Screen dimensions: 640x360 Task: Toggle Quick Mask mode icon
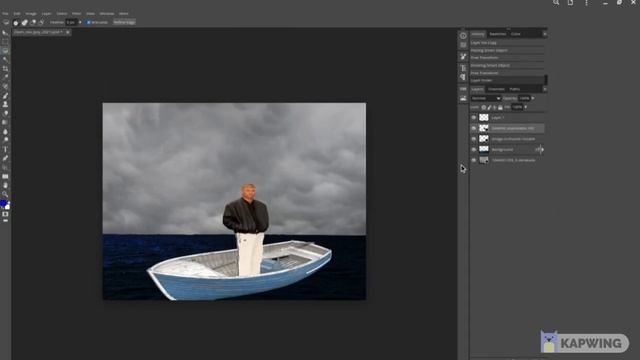5,214
